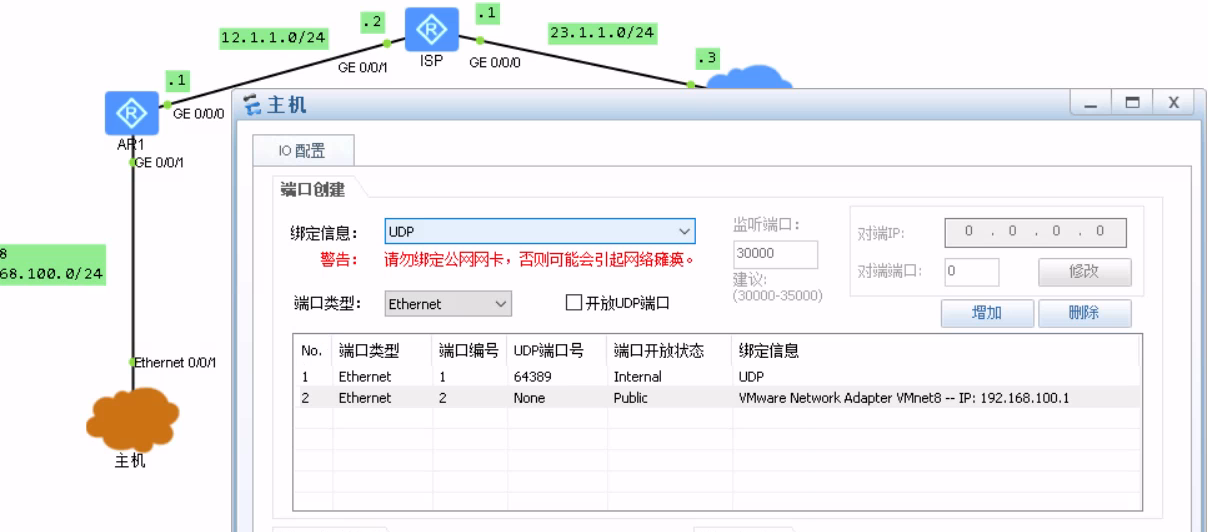
Task: Click the Internal status cell
Action: [637, 377]
